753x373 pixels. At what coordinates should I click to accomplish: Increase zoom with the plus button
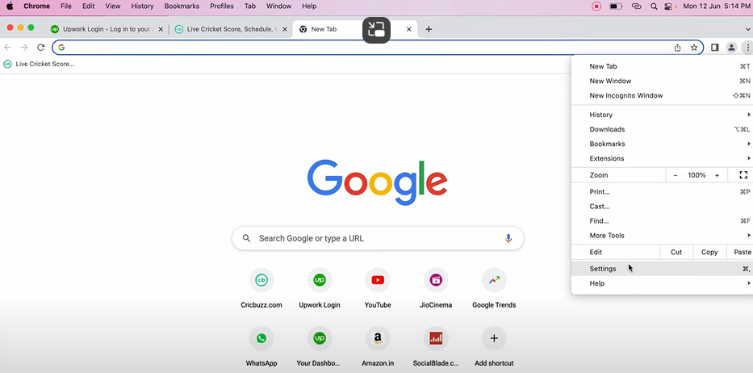click(717, 175)
